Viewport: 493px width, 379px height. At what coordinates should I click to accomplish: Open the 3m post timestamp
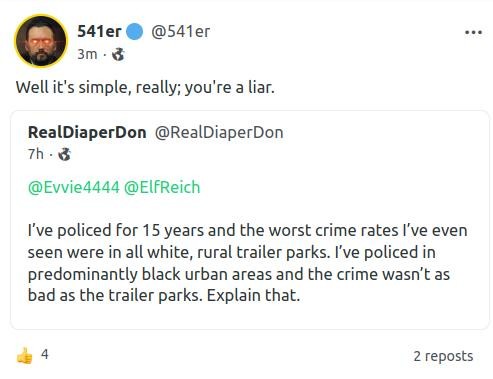pyautogui.click(x=87, y=54)
